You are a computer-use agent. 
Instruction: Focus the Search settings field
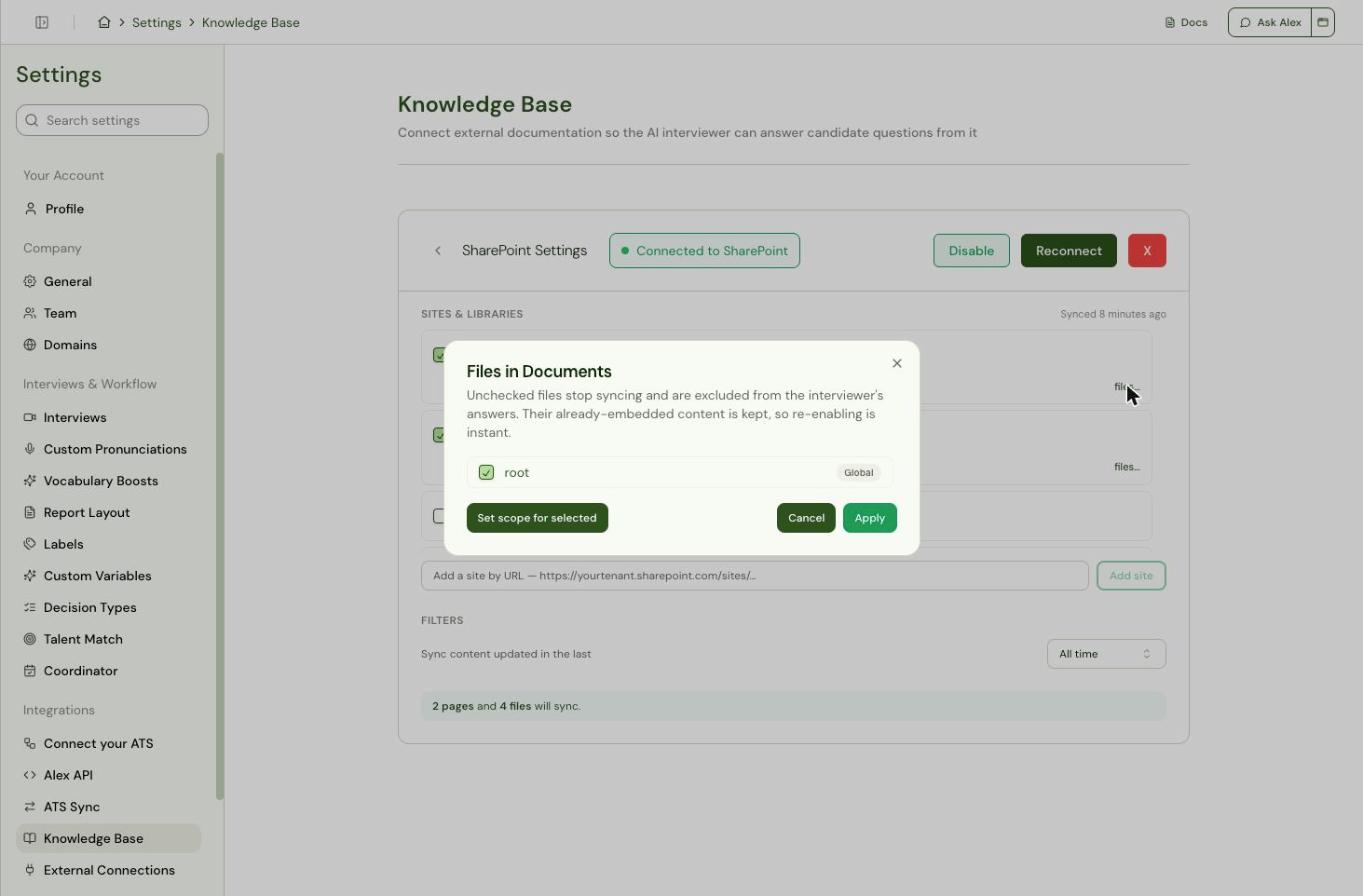point(112,120)
